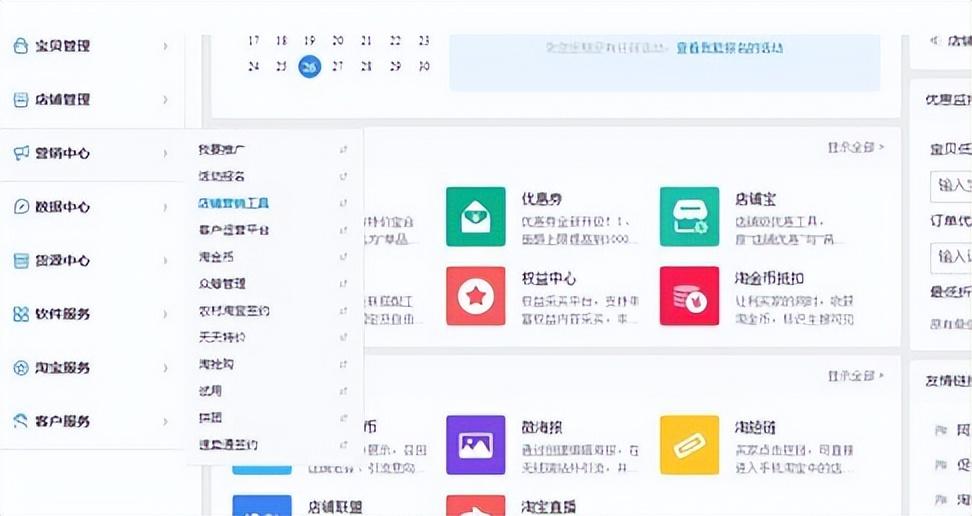Click the 客户服务 sidebar label
This screenshot has width=972, height=516.
pos(63,421)
